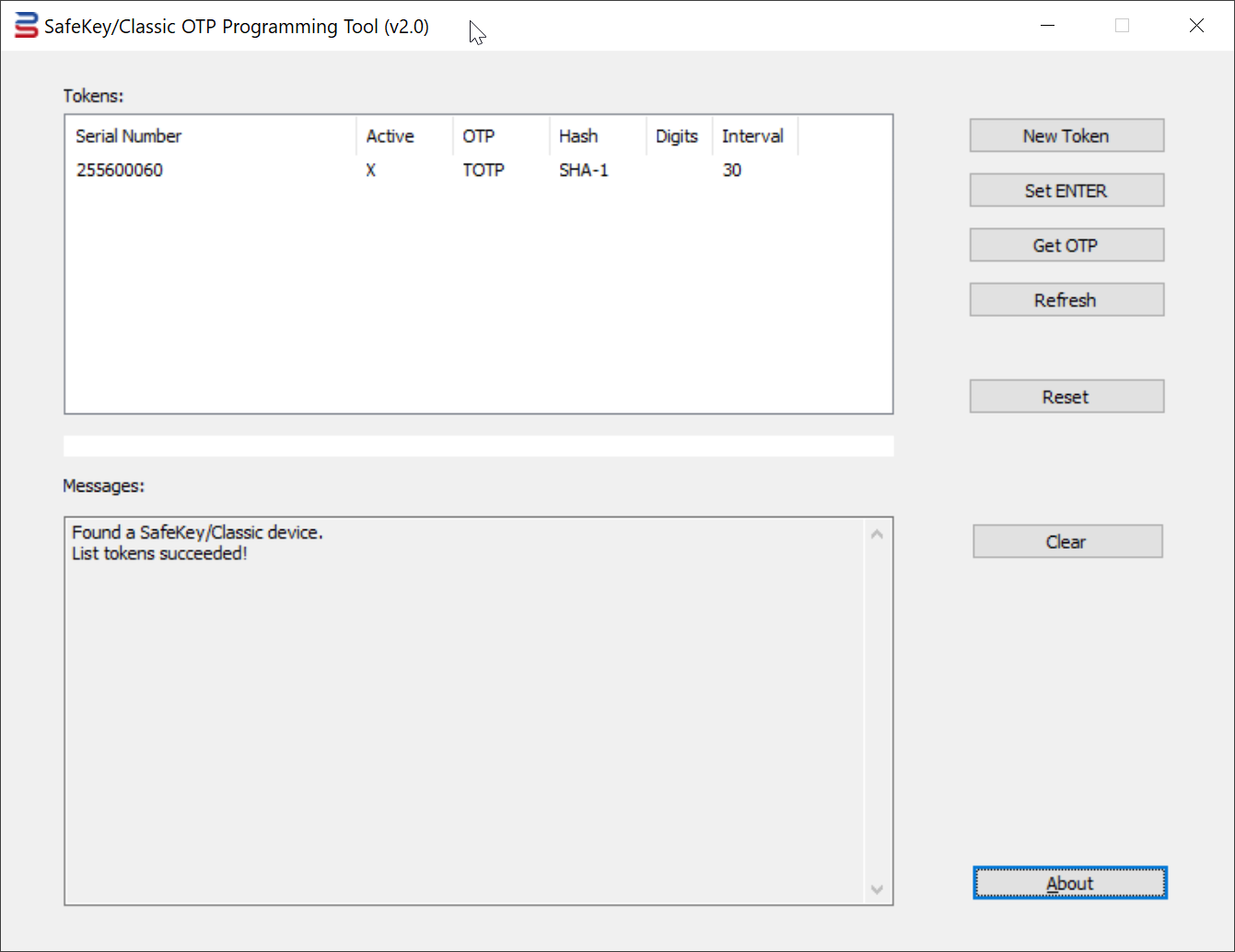The width and height of the screenshot is (1235, 952).
Task: Select token row 255600060
Action: click(120, 170)
